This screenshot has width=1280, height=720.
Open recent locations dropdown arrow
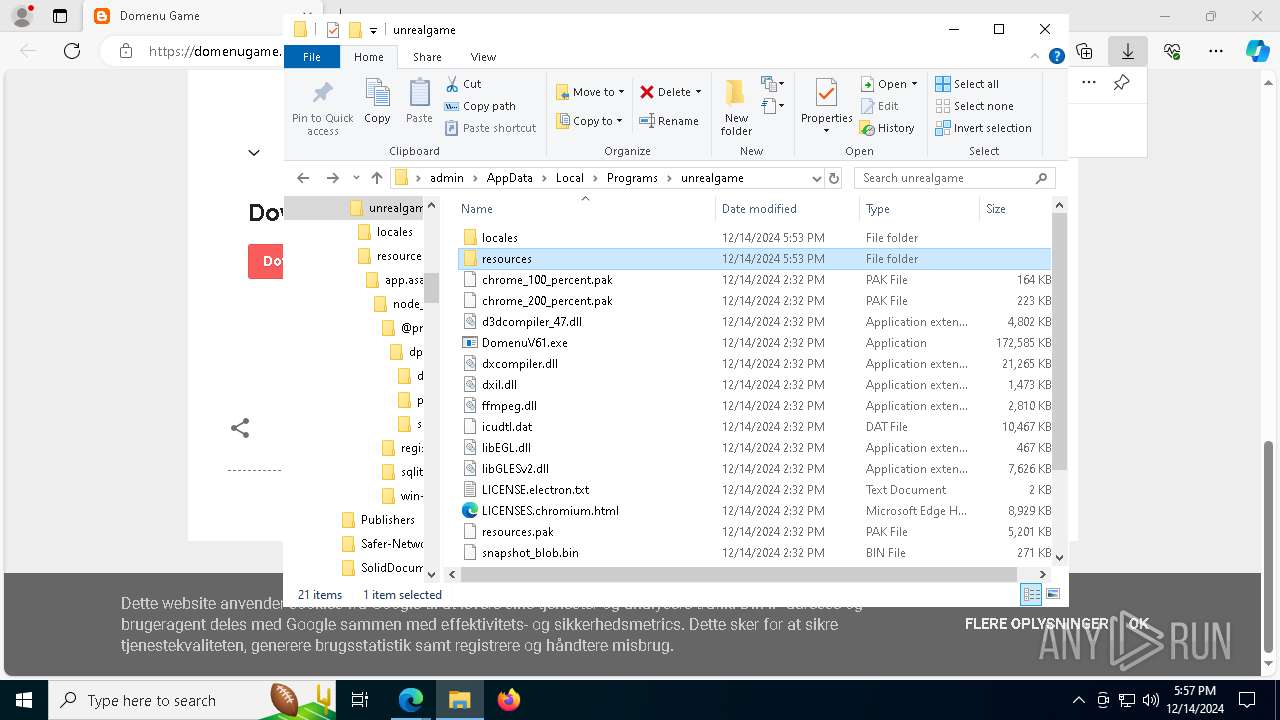(356, 178)
